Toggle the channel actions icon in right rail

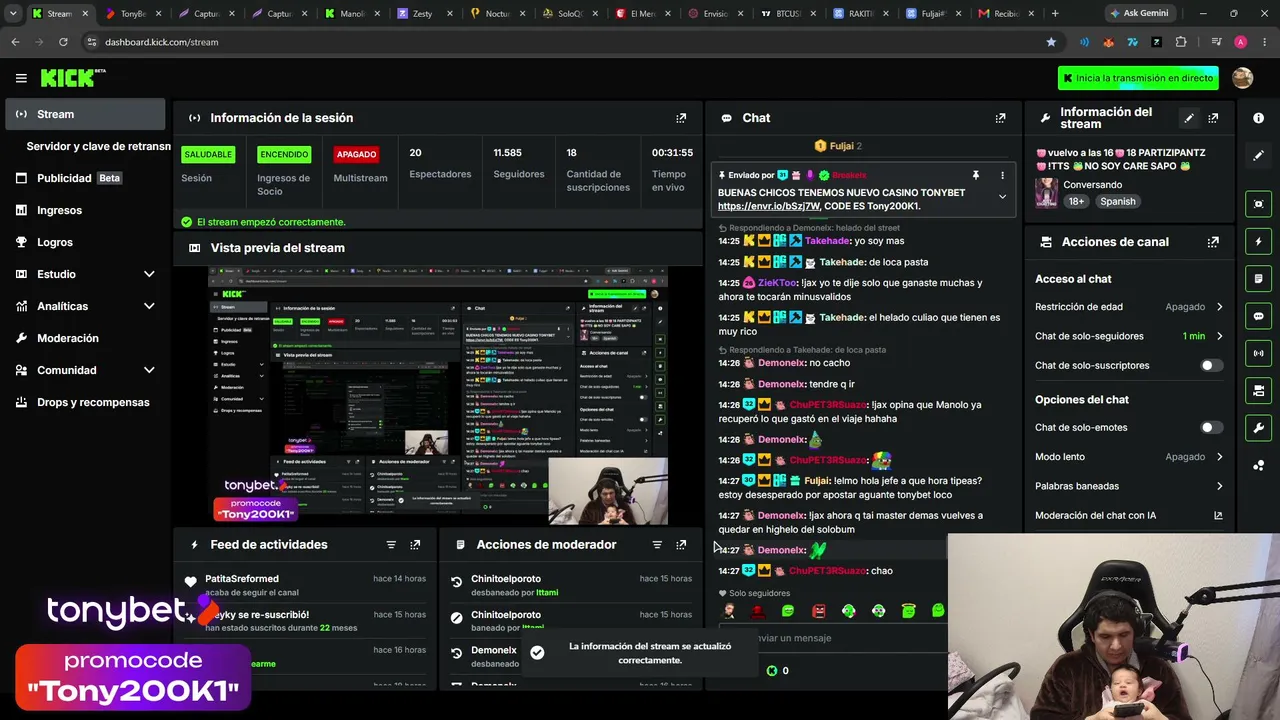tap(1258, 390)
